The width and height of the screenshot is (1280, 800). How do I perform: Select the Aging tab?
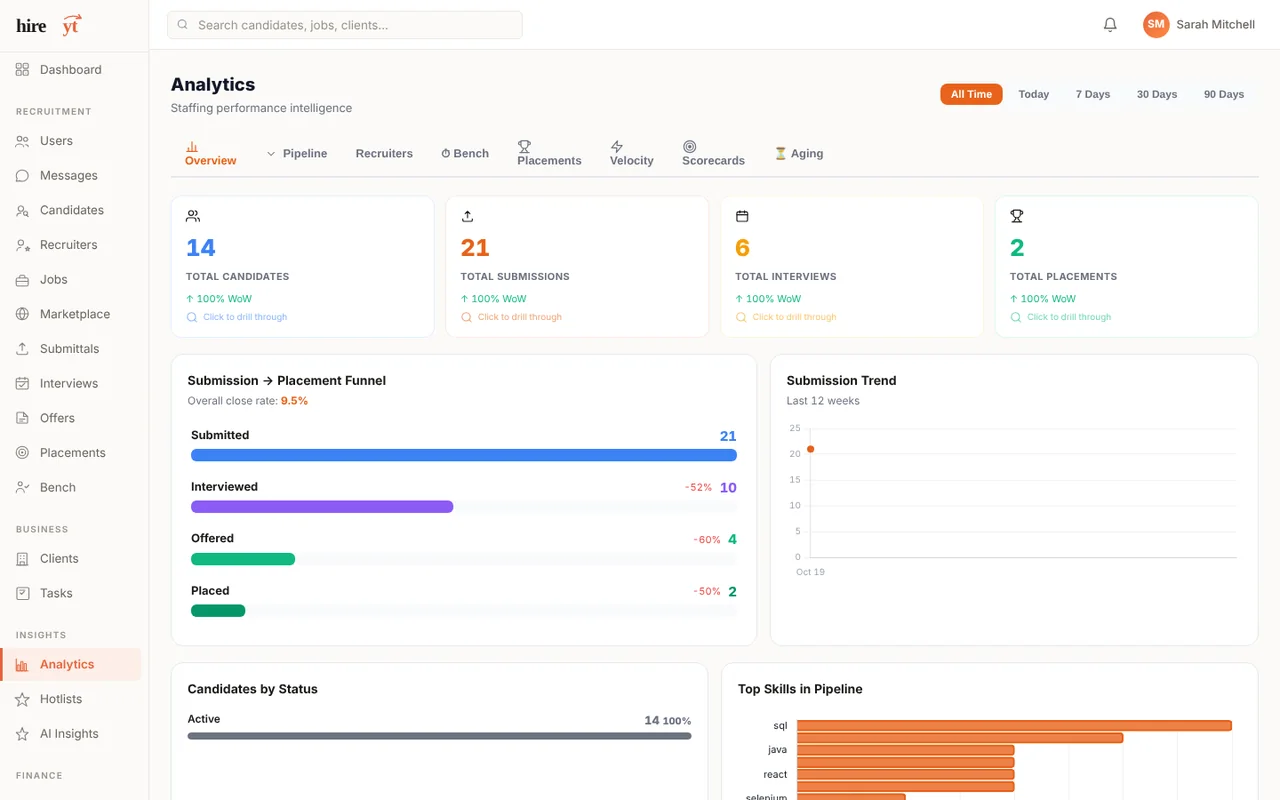[799, 154]
